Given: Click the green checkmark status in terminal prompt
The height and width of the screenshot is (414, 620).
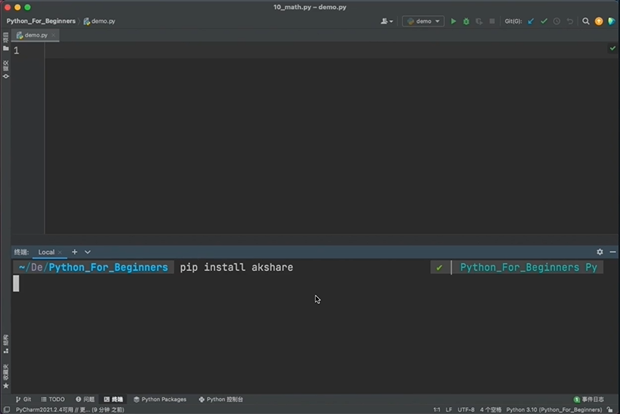Looking at the screenshot, I should (439, 268).
